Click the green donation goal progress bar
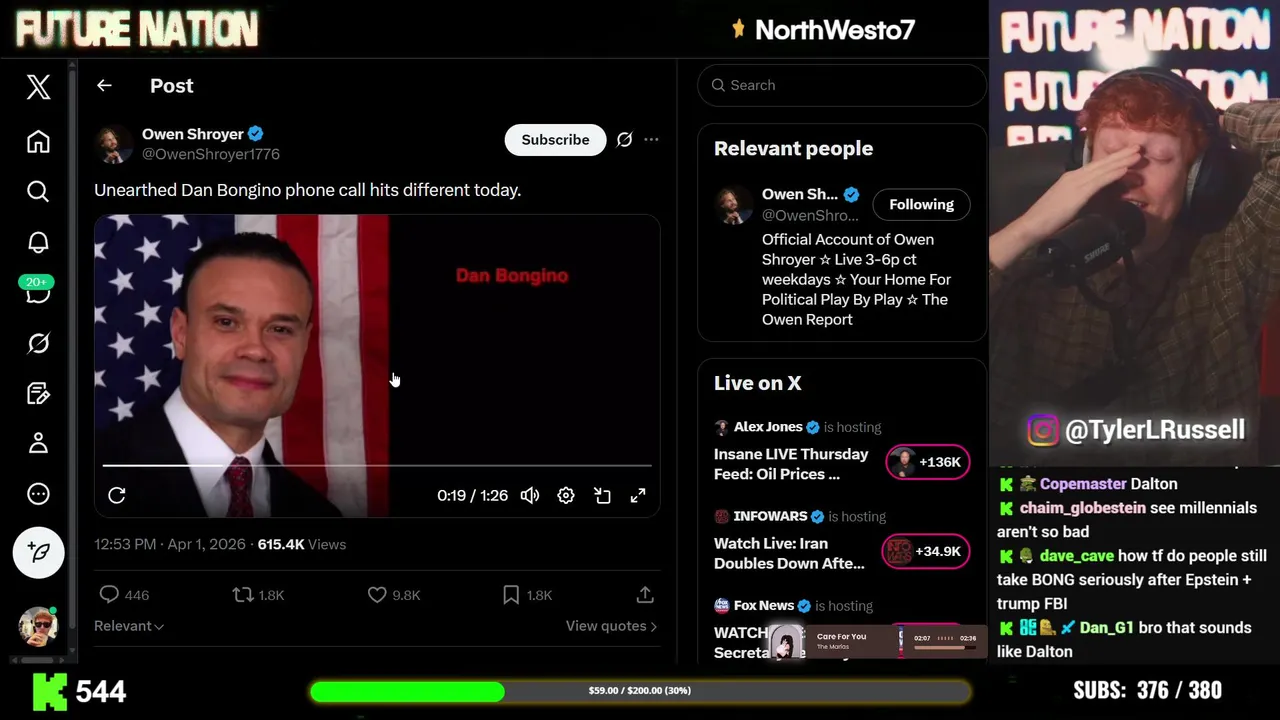 point(640,691)
